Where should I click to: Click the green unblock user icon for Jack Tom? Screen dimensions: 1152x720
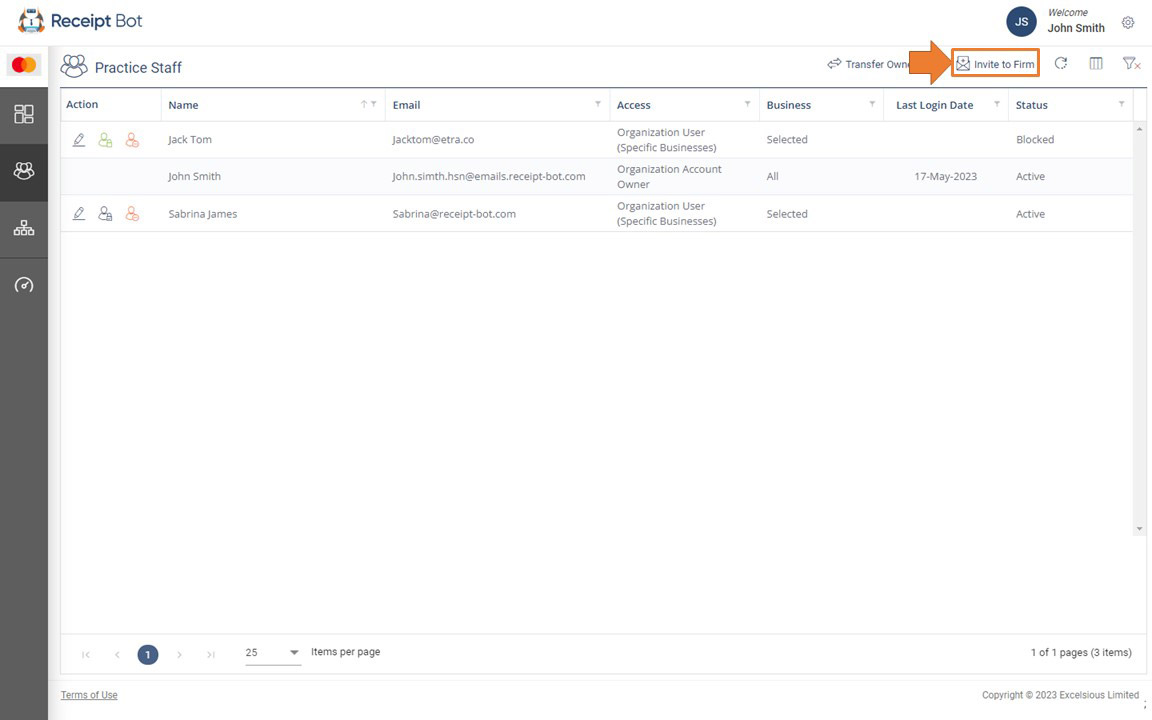click(105, 140)
